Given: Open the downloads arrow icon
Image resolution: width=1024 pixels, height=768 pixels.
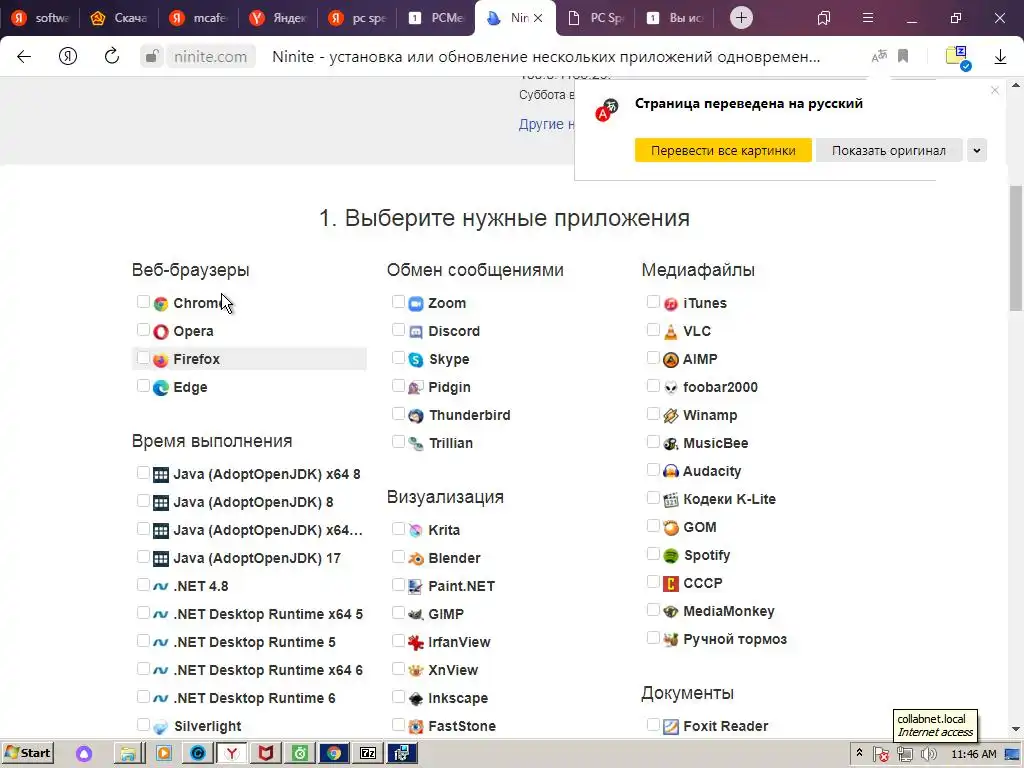Looking at the screenshot, I should tap(1000, 57).
